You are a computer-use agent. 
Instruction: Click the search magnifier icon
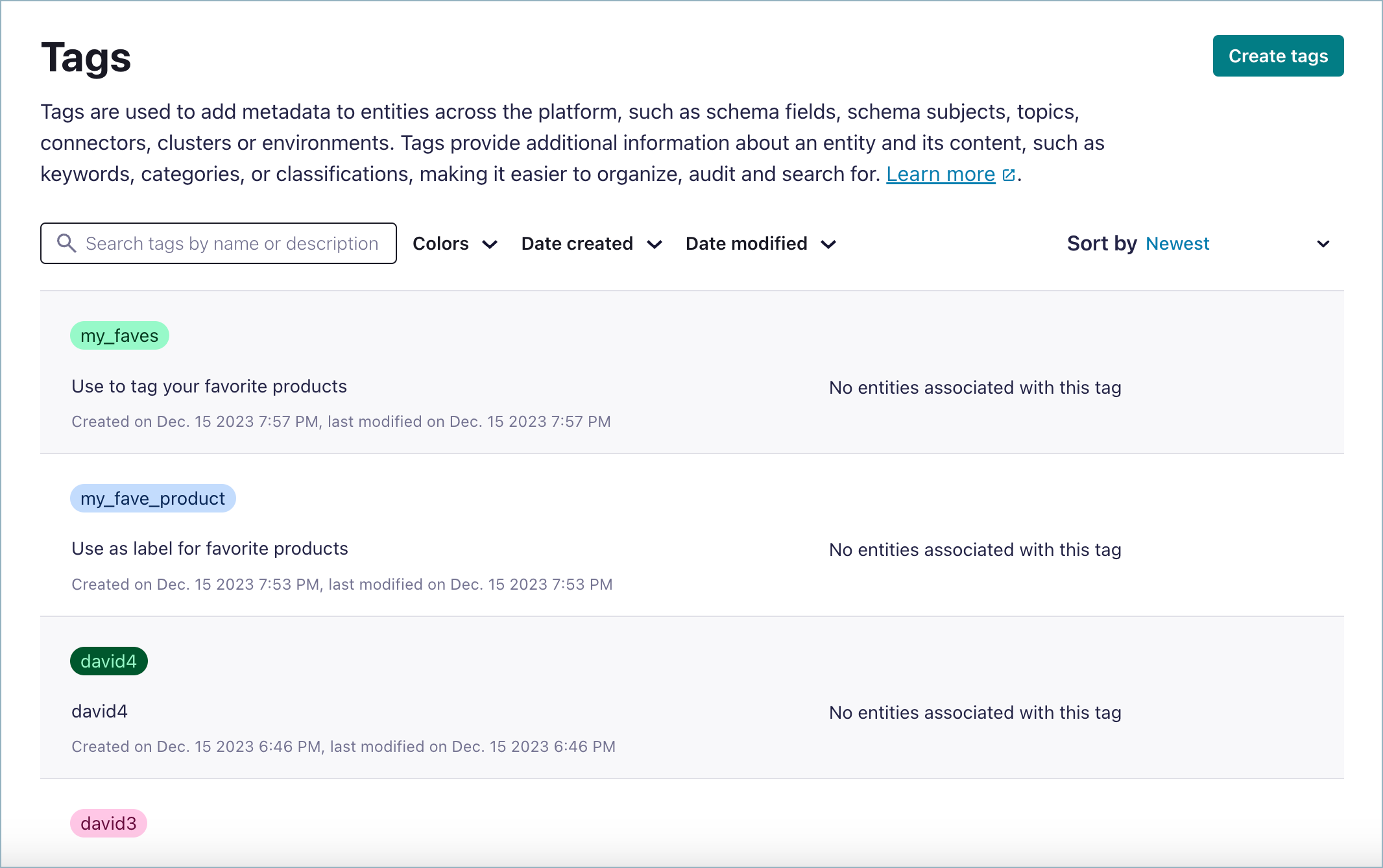tap(66, 243)
